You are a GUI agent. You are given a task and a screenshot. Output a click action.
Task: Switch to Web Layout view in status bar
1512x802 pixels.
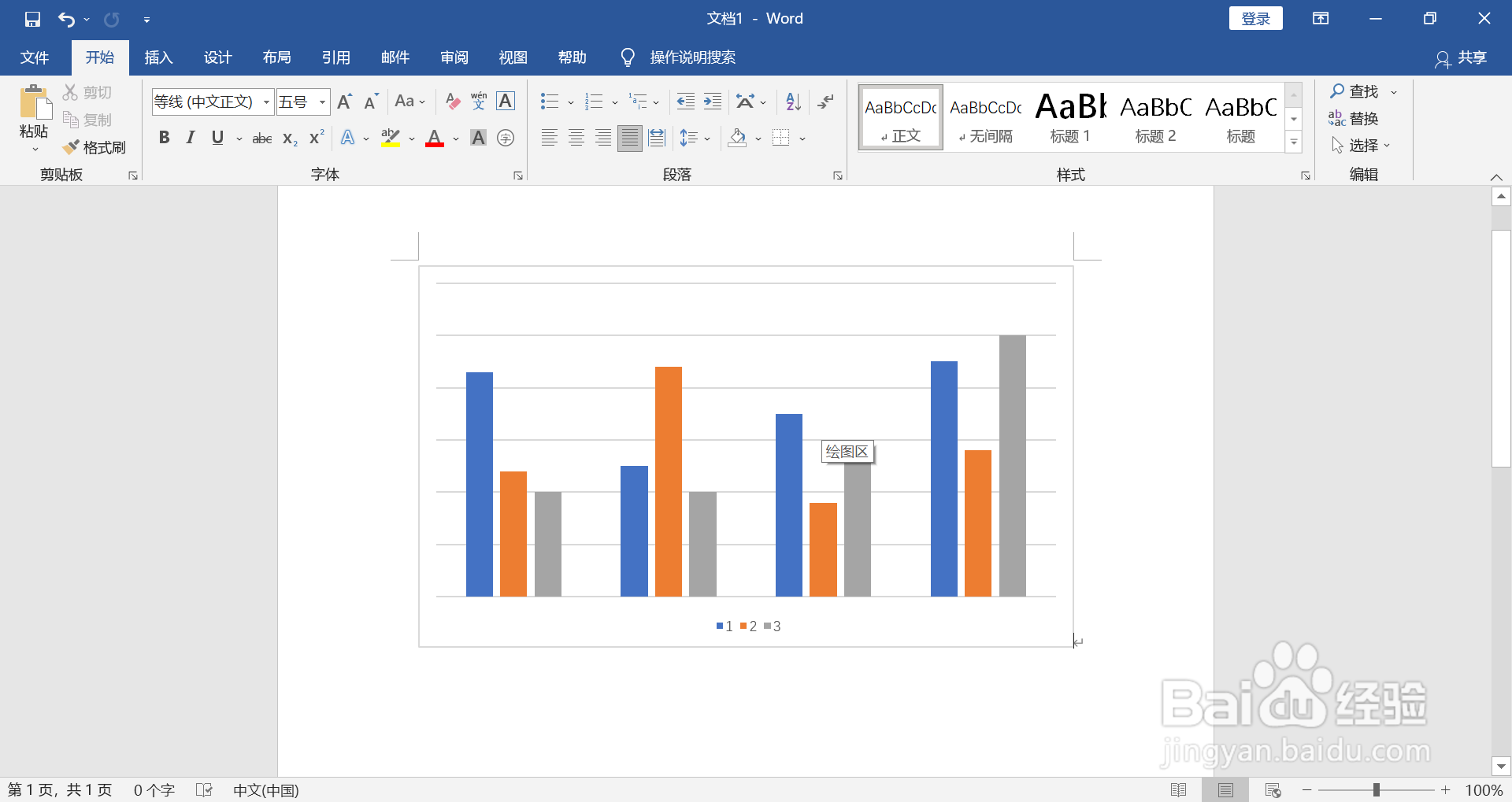coord(1273,790)
